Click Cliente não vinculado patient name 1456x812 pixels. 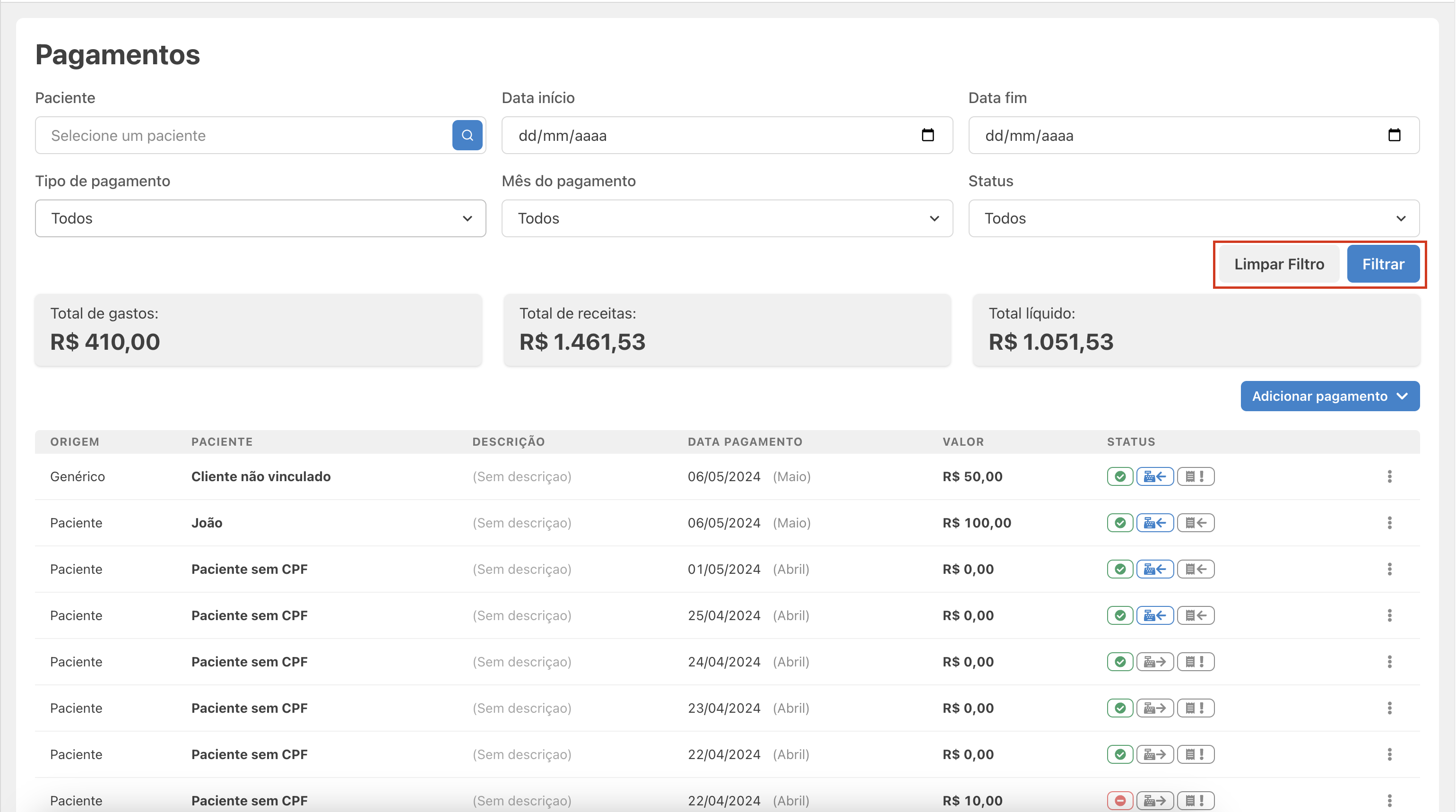[260, 476]
